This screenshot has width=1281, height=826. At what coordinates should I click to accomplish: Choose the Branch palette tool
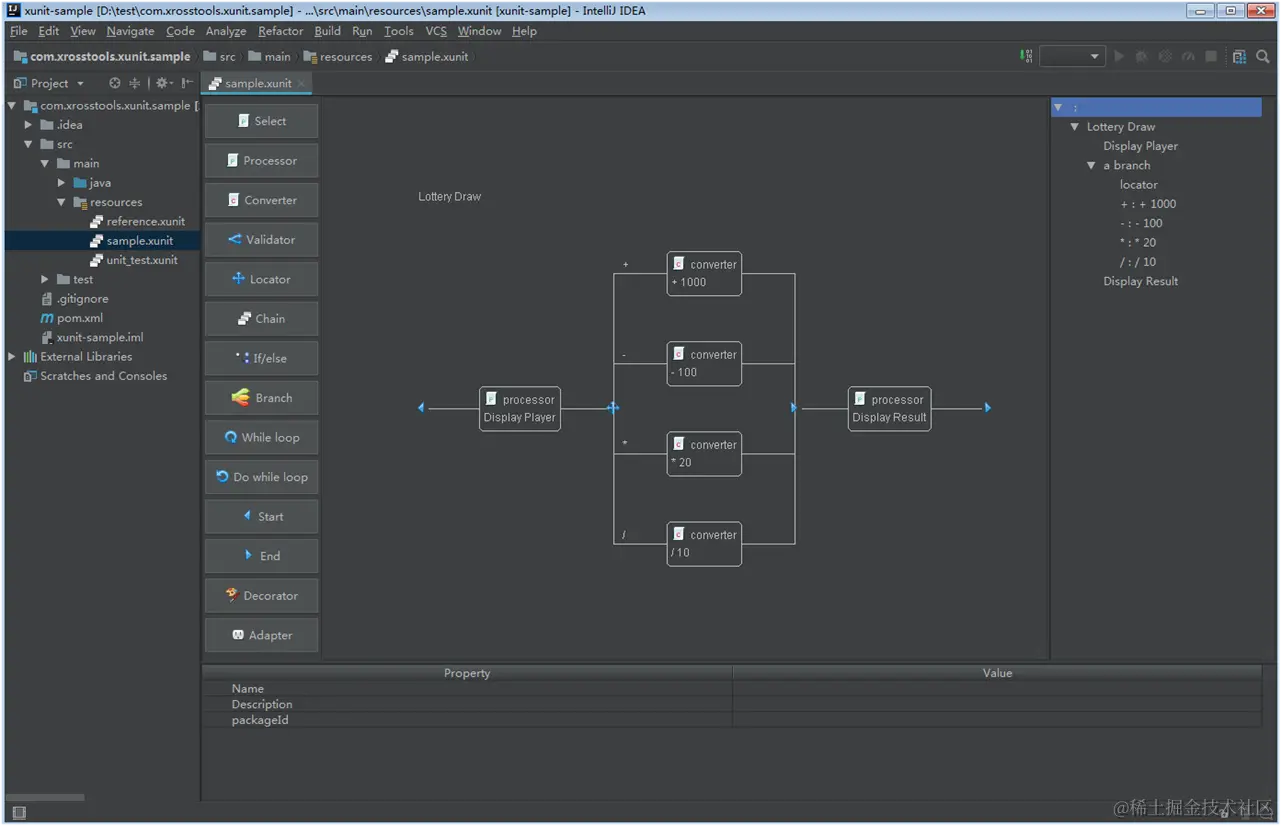[261, 398]
